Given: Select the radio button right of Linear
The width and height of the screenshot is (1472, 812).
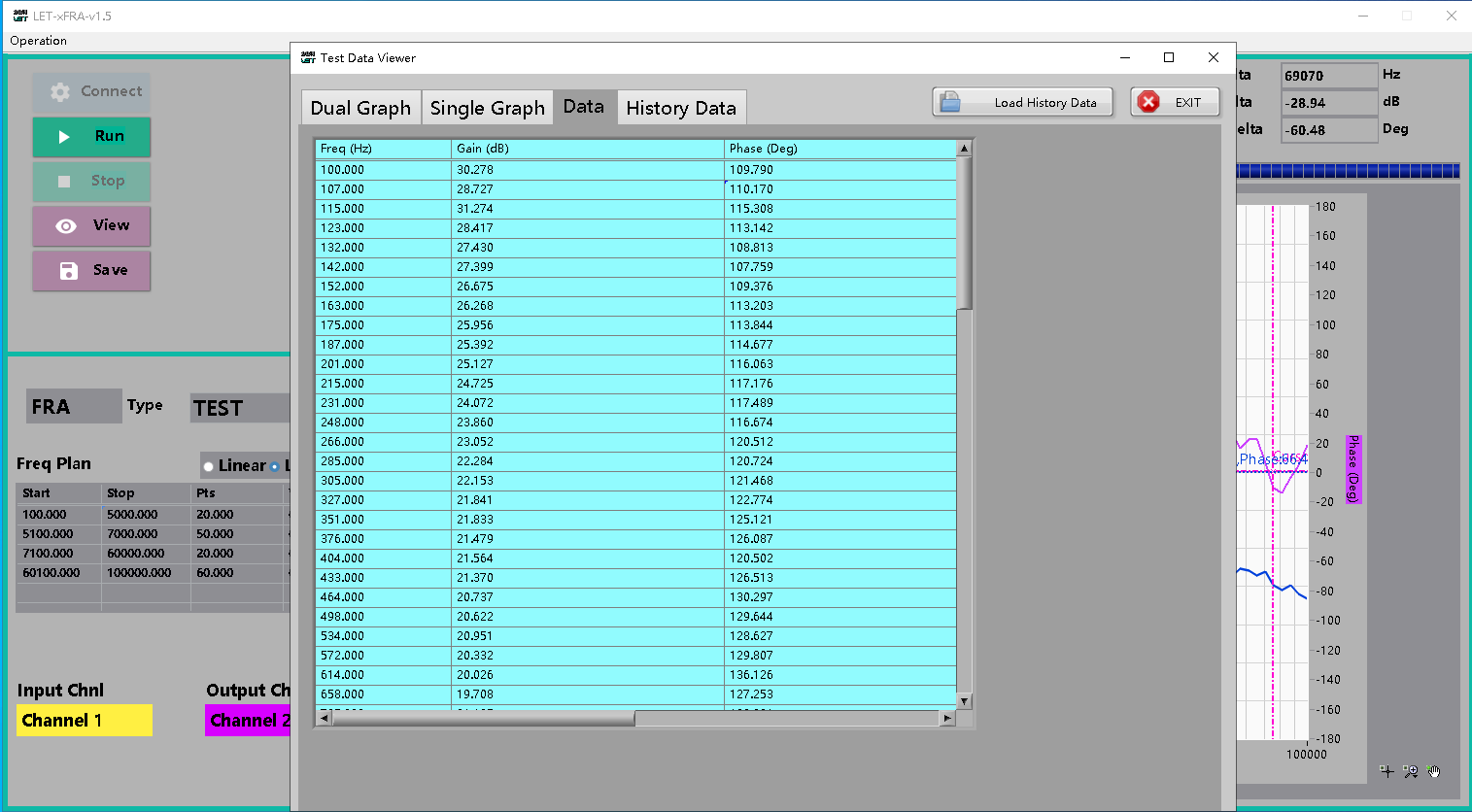Looking at the screenshot, I should 275,466.
